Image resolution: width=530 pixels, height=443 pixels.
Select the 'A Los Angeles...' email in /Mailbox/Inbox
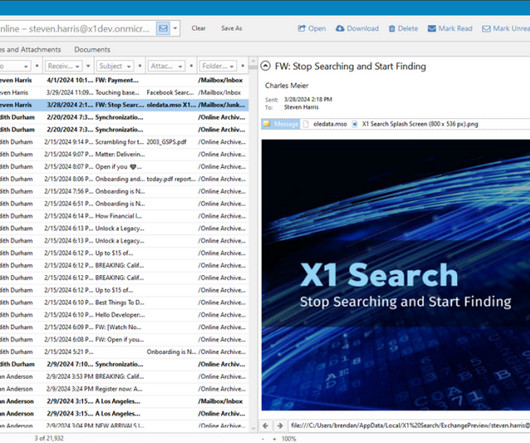click(124, 401)
